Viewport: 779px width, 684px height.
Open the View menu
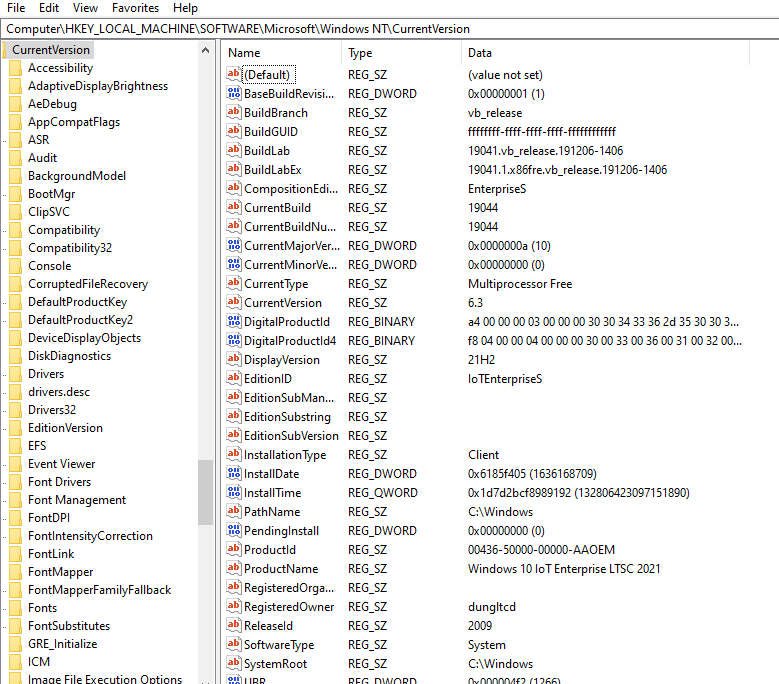point(85,8)
